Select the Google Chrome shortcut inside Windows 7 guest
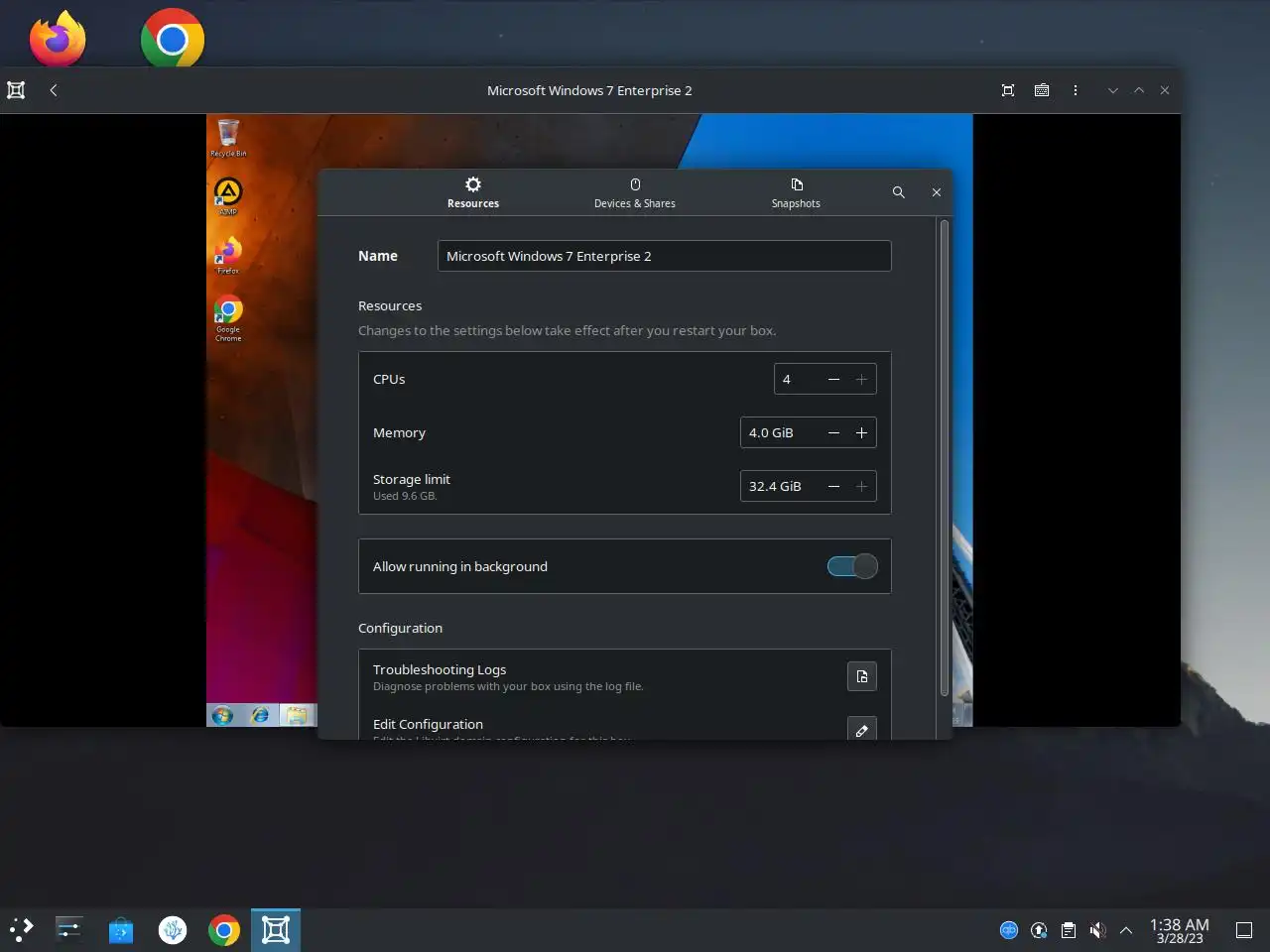Image resolution: width=1270 pixels, height=952 pixels. [x=228, y=318]
